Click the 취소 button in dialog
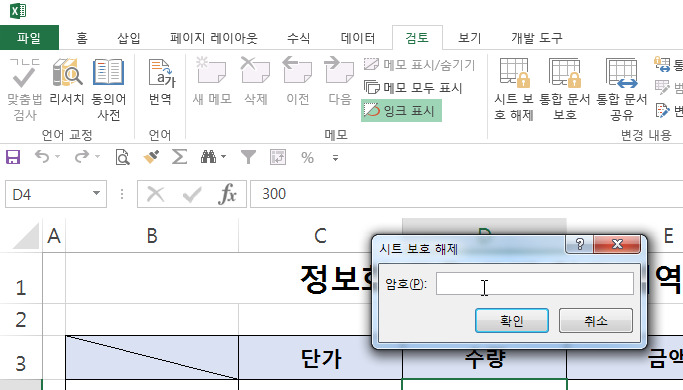The image size is (683, 390). (596, 321)
